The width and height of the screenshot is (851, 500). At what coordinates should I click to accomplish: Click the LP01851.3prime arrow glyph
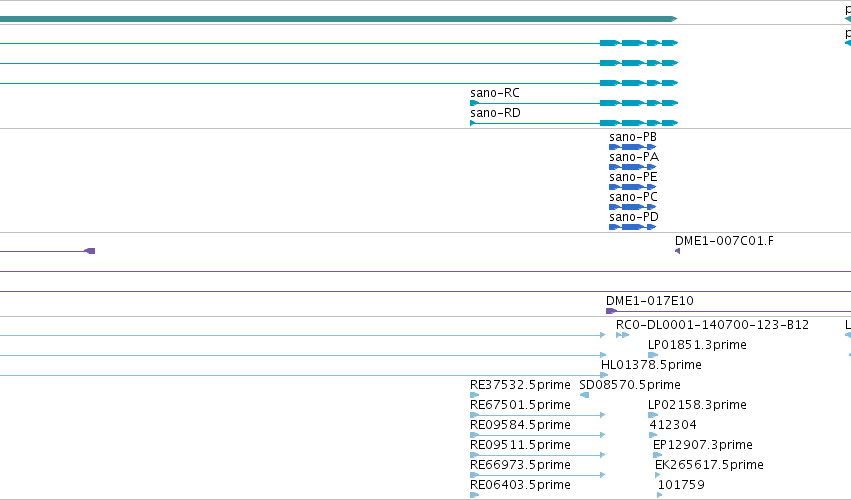coord(653,355)
